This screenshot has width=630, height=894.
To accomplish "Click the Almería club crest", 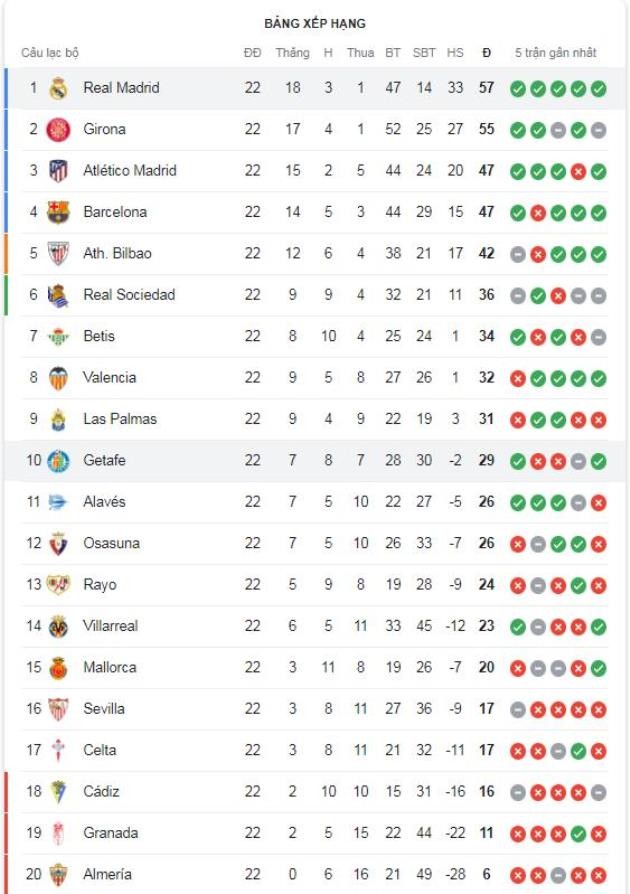I will coord(58,874).
